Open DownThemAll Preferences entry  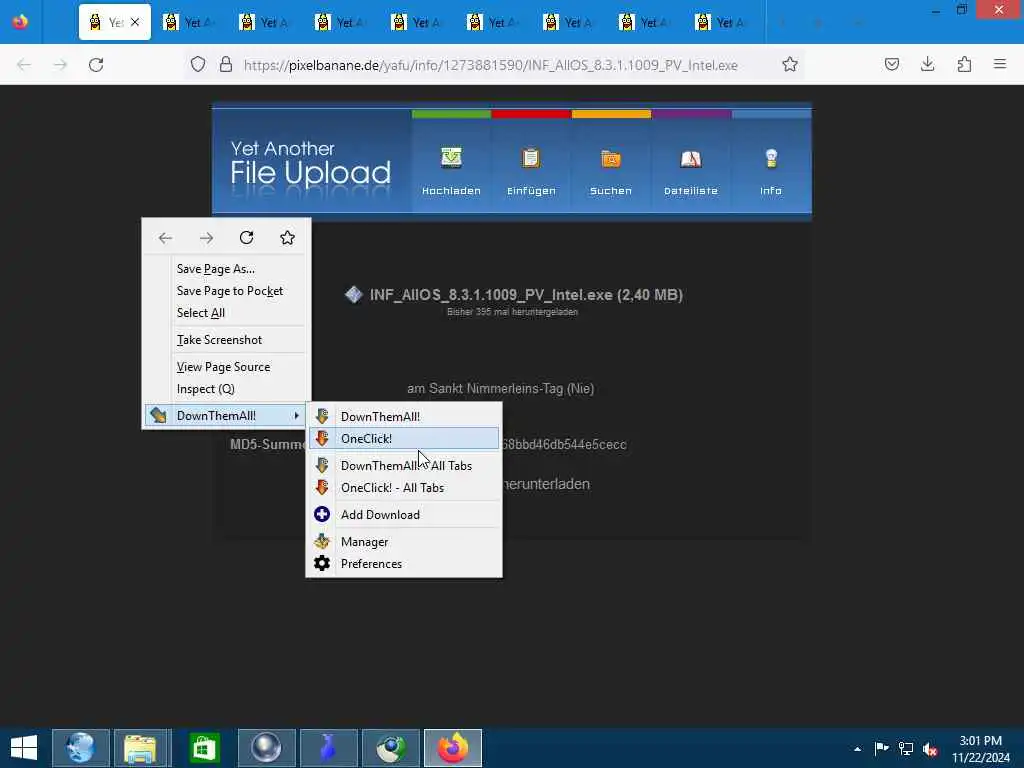pyautogui.click(x=404, y=564)
